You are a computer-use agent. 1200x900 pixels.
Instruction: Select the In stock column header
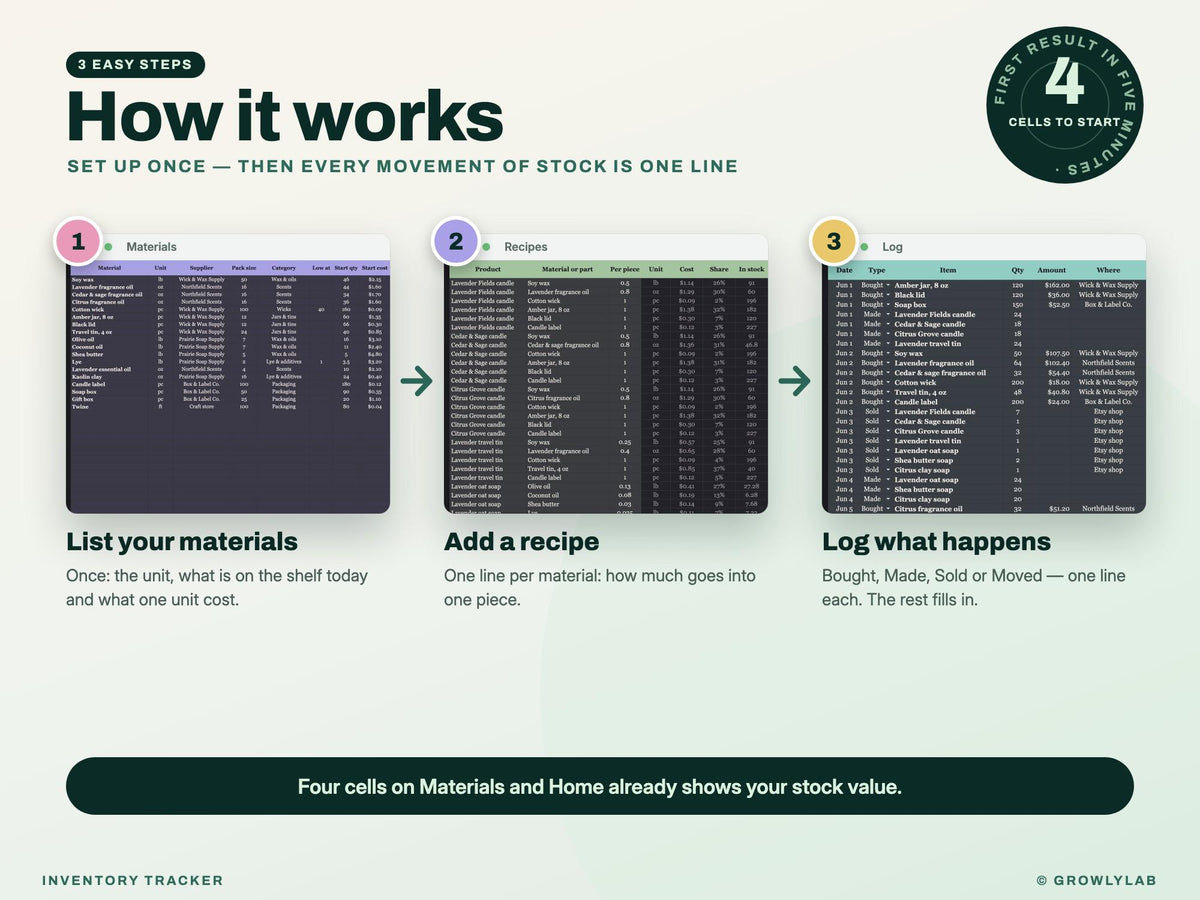click(751, 269)
